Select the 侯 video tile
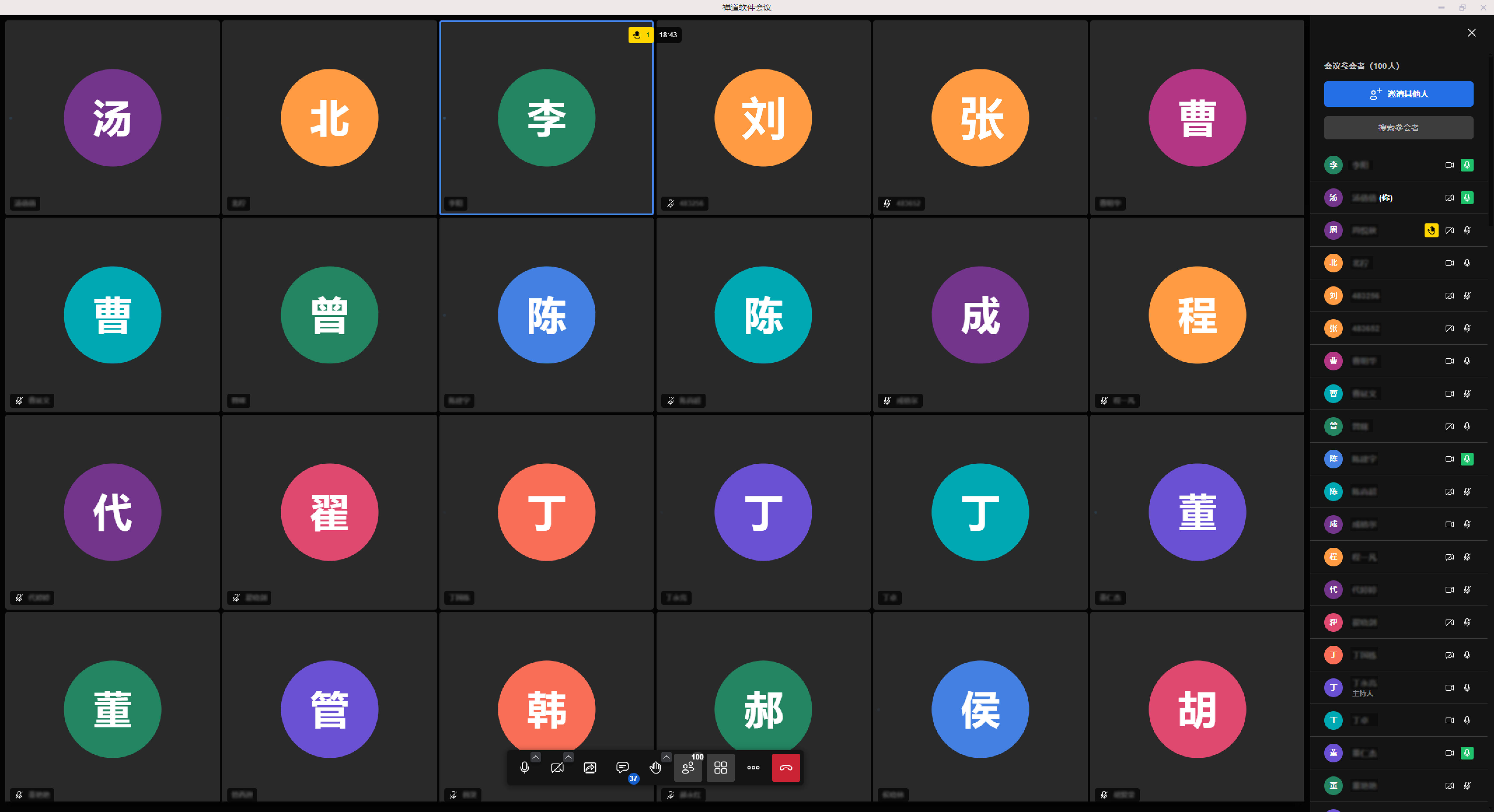This screenshot has height=812, width=1494. [980, 707]
